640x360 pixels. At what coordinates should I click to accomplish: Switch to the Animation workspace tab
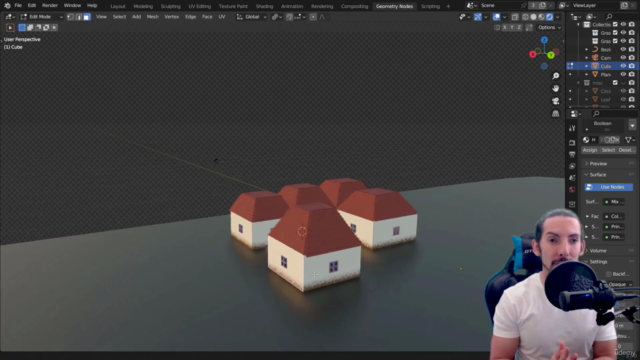click(x=292, y=7)
